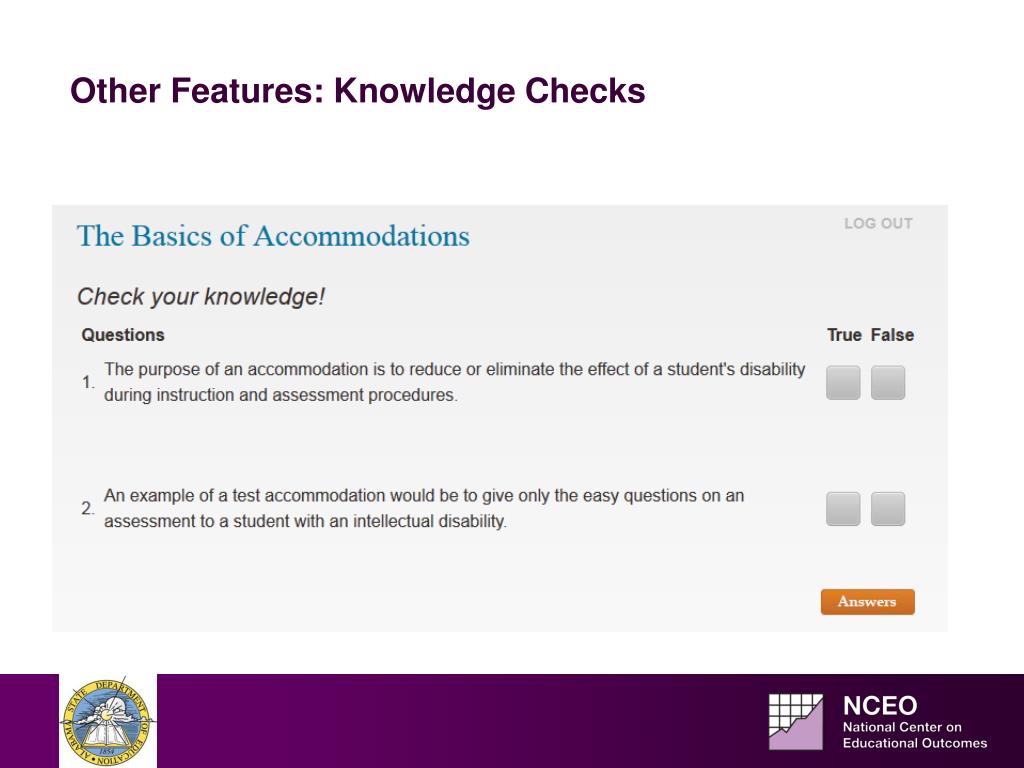Click the False column header
The width and height of the screenshot is (1024, 768).
[892, 335]
